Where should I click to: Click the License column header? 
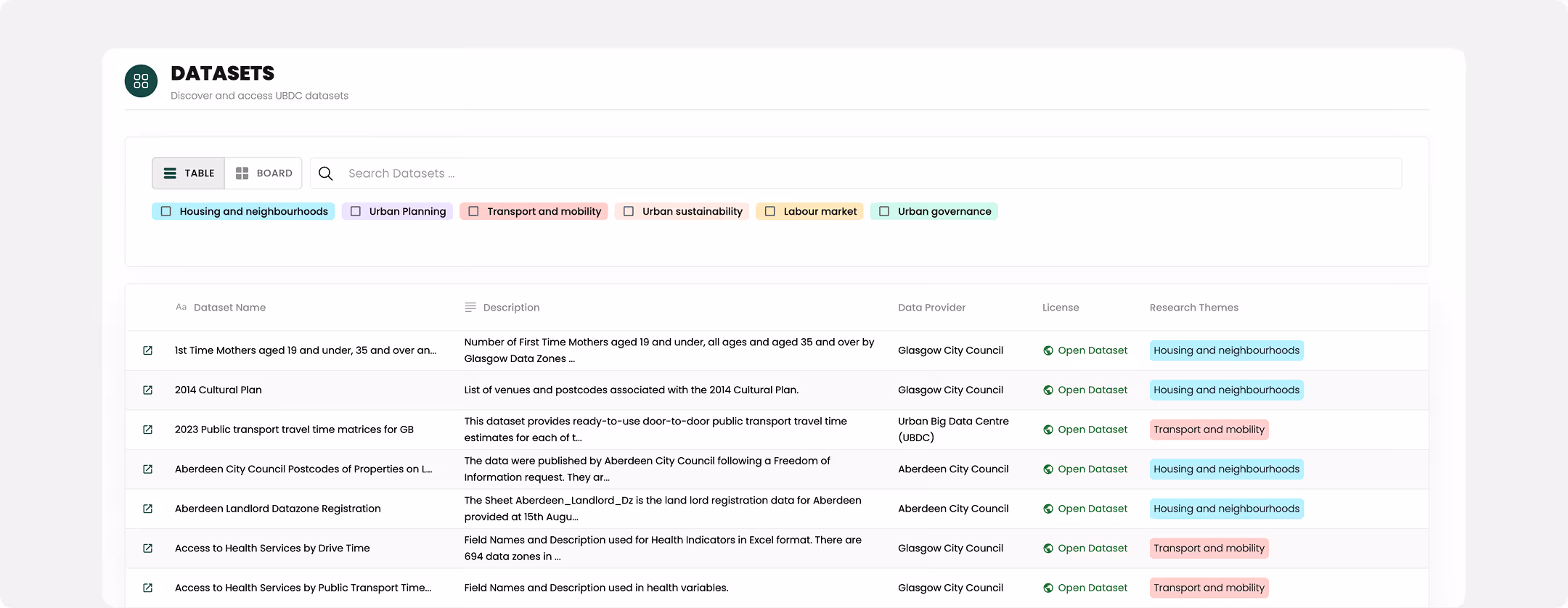(x=1061, y=308)
